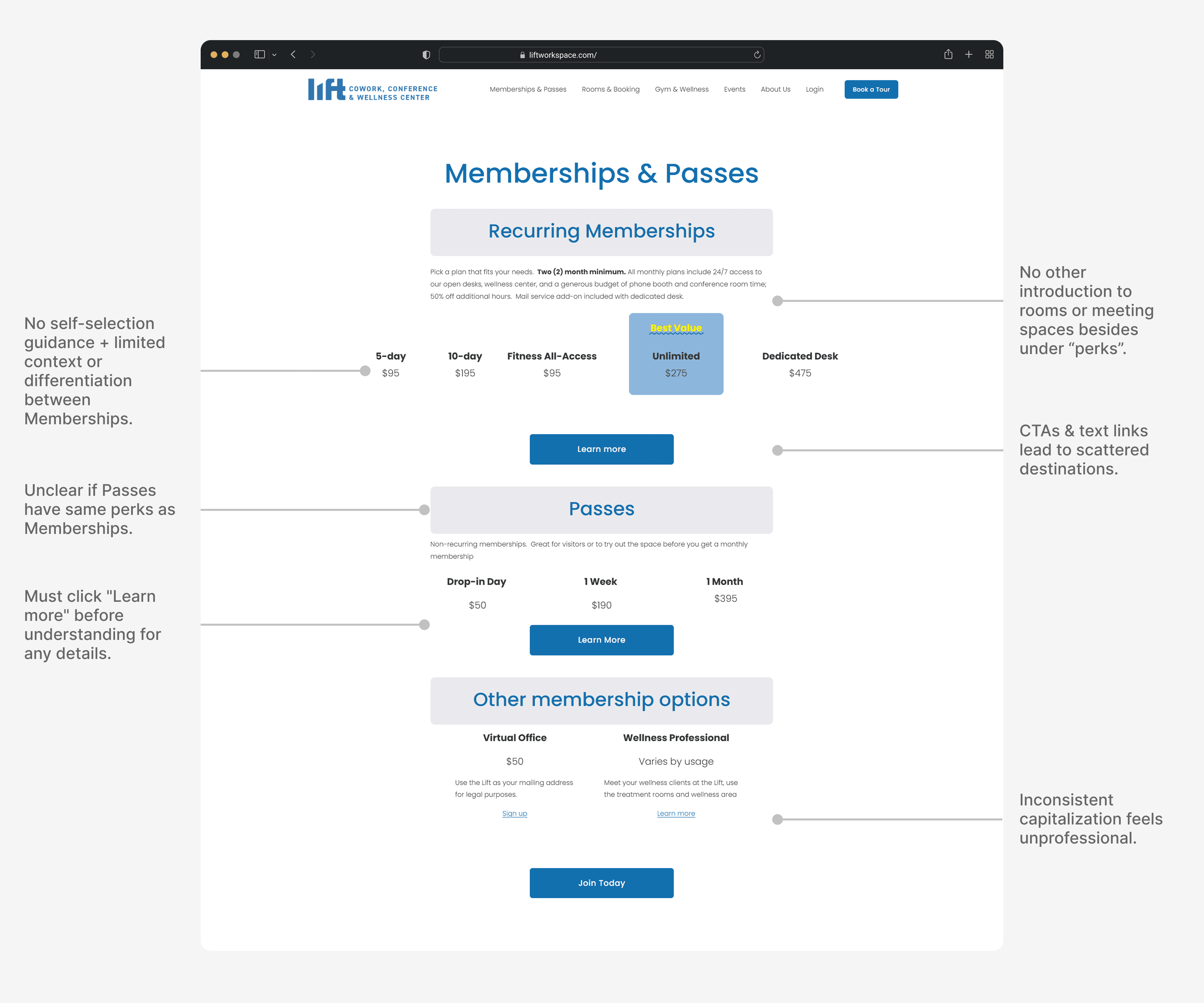The height and width of the screenshot is (1003, 1204).
Task: Show tab overview grid icon
Action: coord(989,54)
